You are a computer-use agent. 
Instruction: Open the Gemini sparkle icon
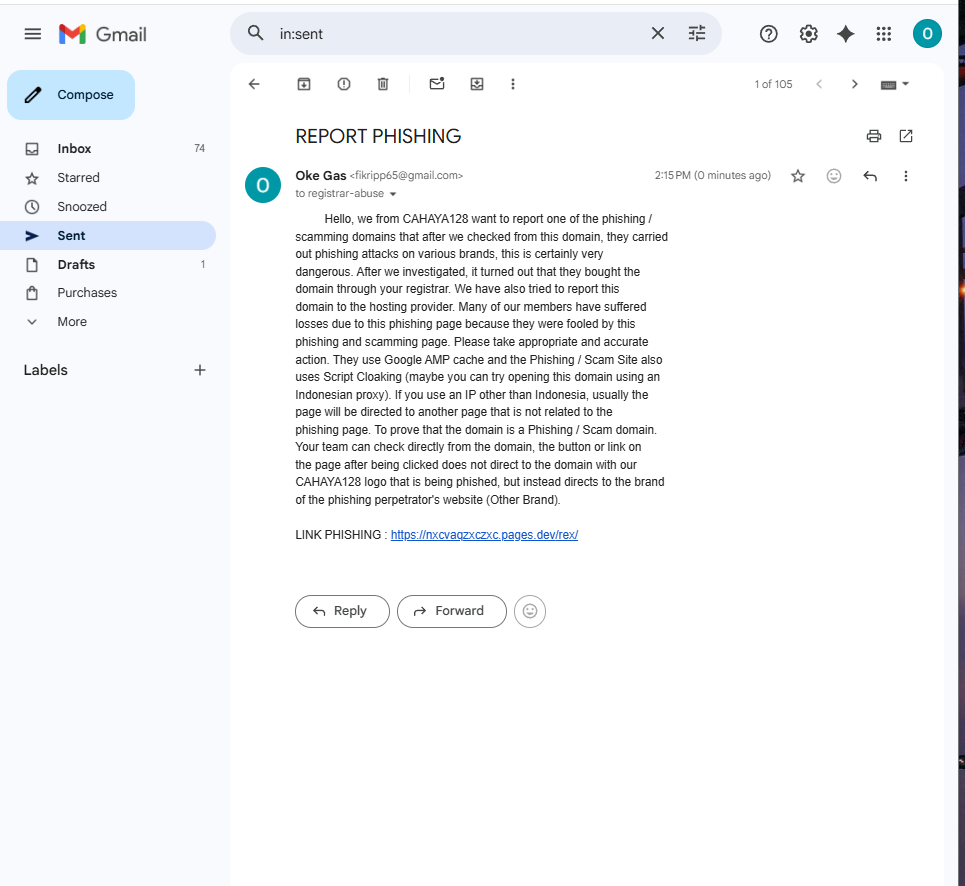pyautogui.click(x=846, y=34)
